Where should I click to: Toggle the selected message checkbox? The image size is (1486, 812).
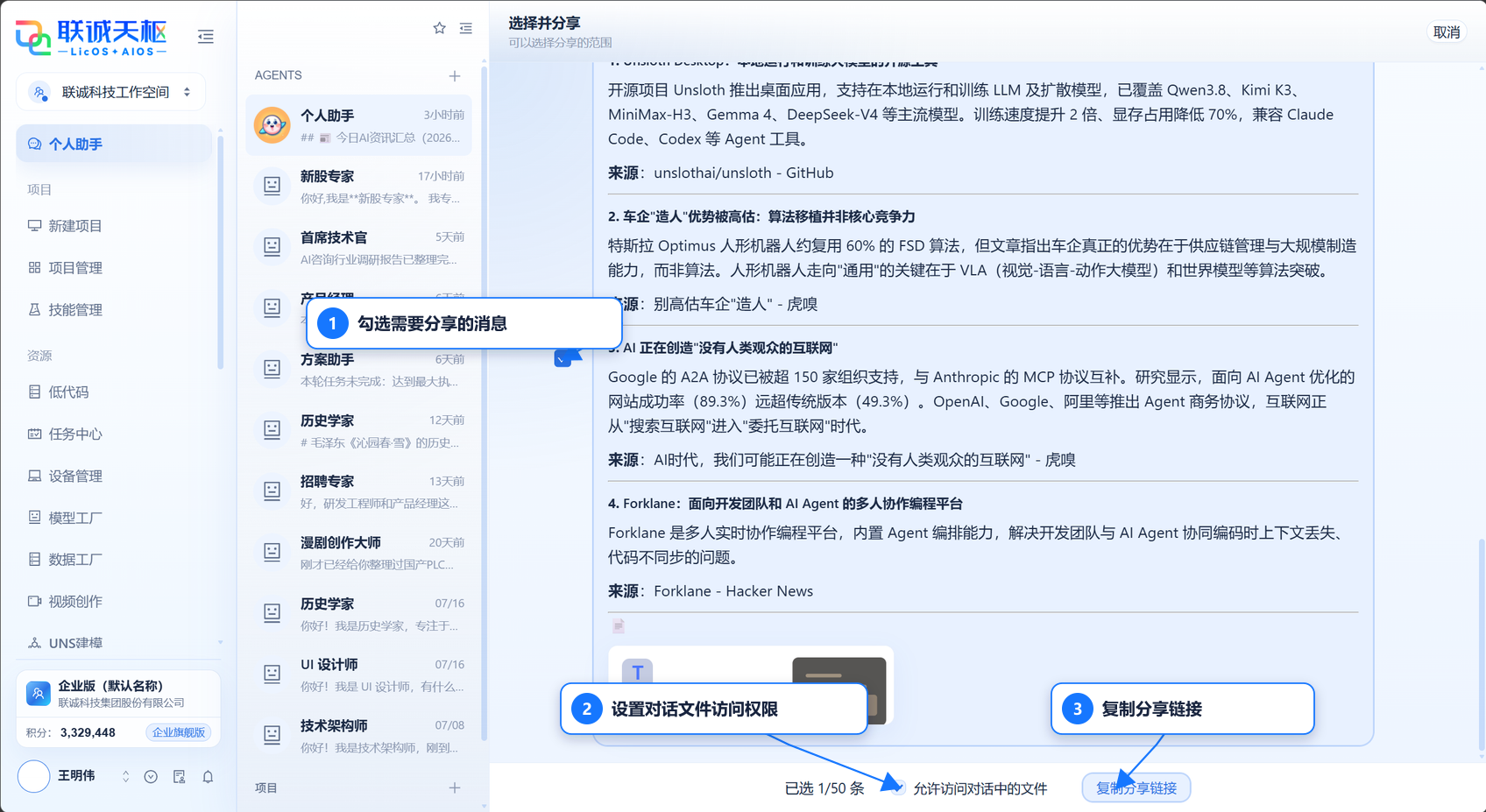(563, 358)
